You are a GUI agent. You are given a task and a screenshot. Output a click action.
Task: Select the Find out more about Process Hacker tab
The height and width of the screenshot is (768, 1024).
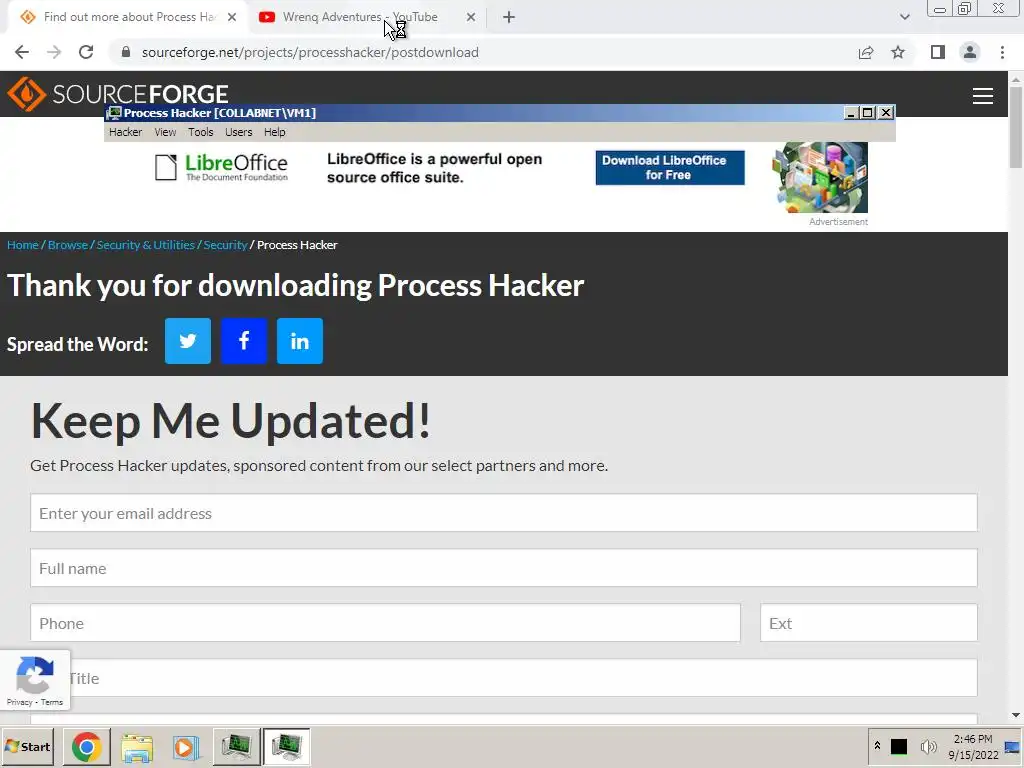(129, 18)
